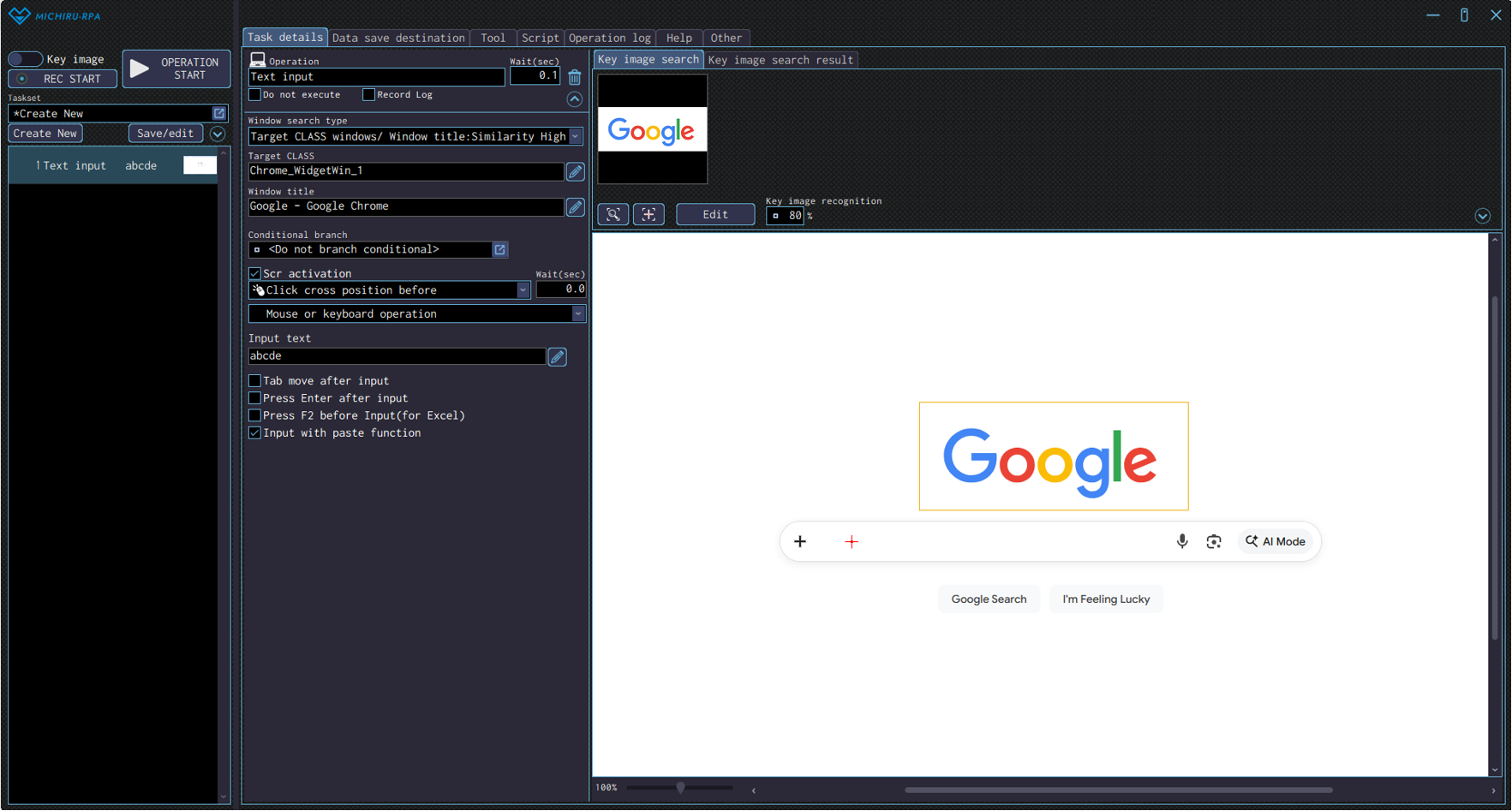Viewport: 1512px width, 811px height.
Task: Switch to the Operation log tab
Action: [609, 38]
